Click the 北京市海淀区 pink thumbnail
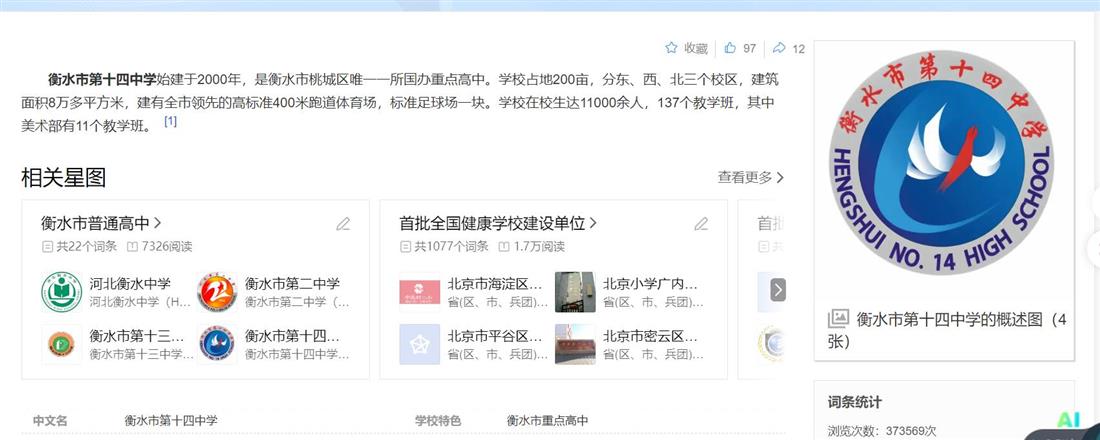The image size is (1100, 440). [420, 292]
